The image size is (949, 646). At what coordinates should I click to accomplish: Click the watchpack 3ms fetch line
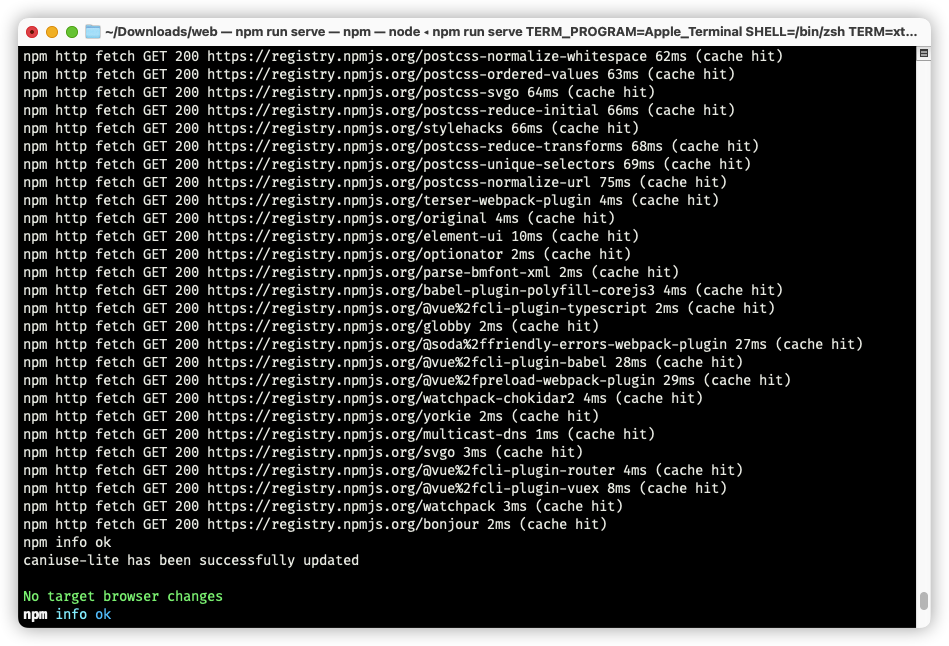[x=323, y=507]
